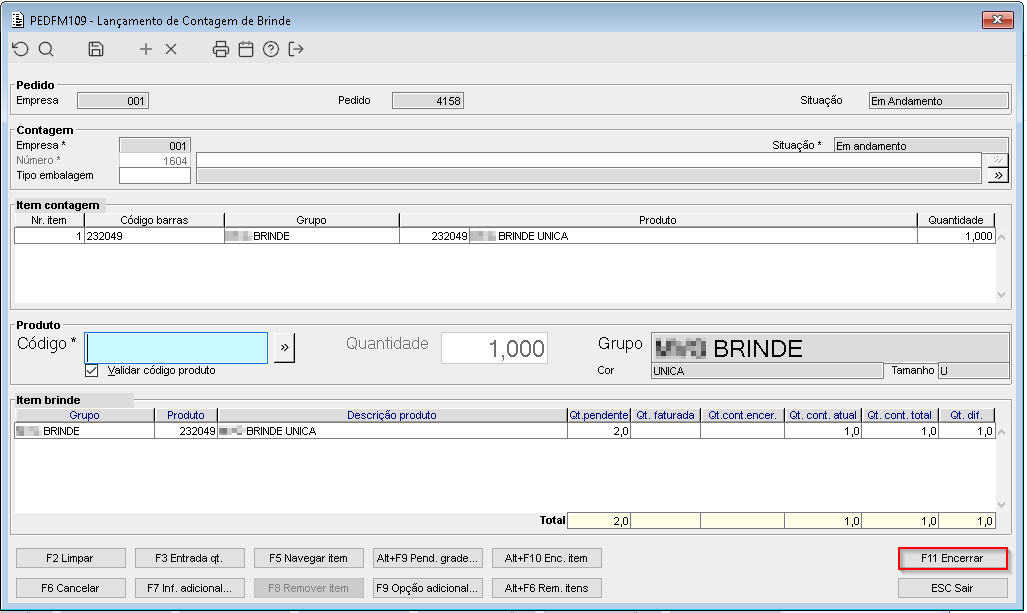
Task: Click Qt. cont. atual column header
Action: [823, 415]
